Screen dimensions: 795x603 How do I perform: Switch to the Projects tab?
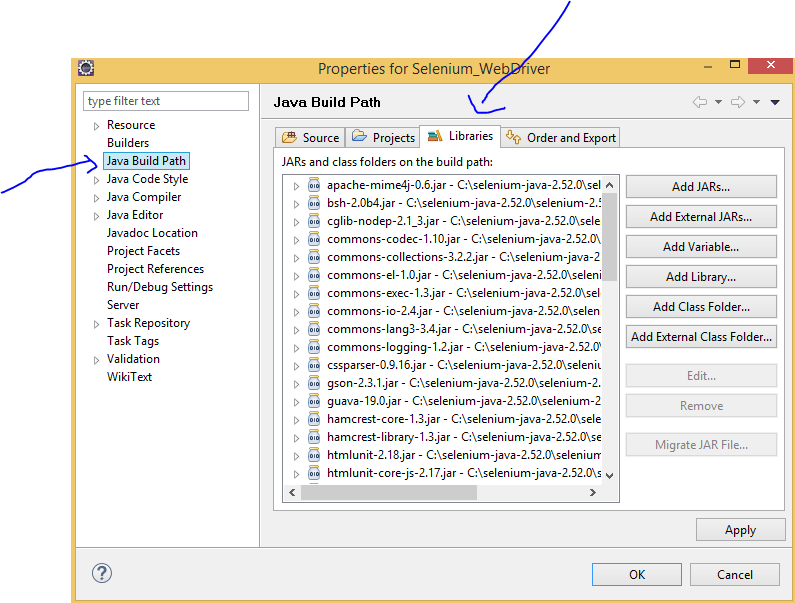pos(383,137)
